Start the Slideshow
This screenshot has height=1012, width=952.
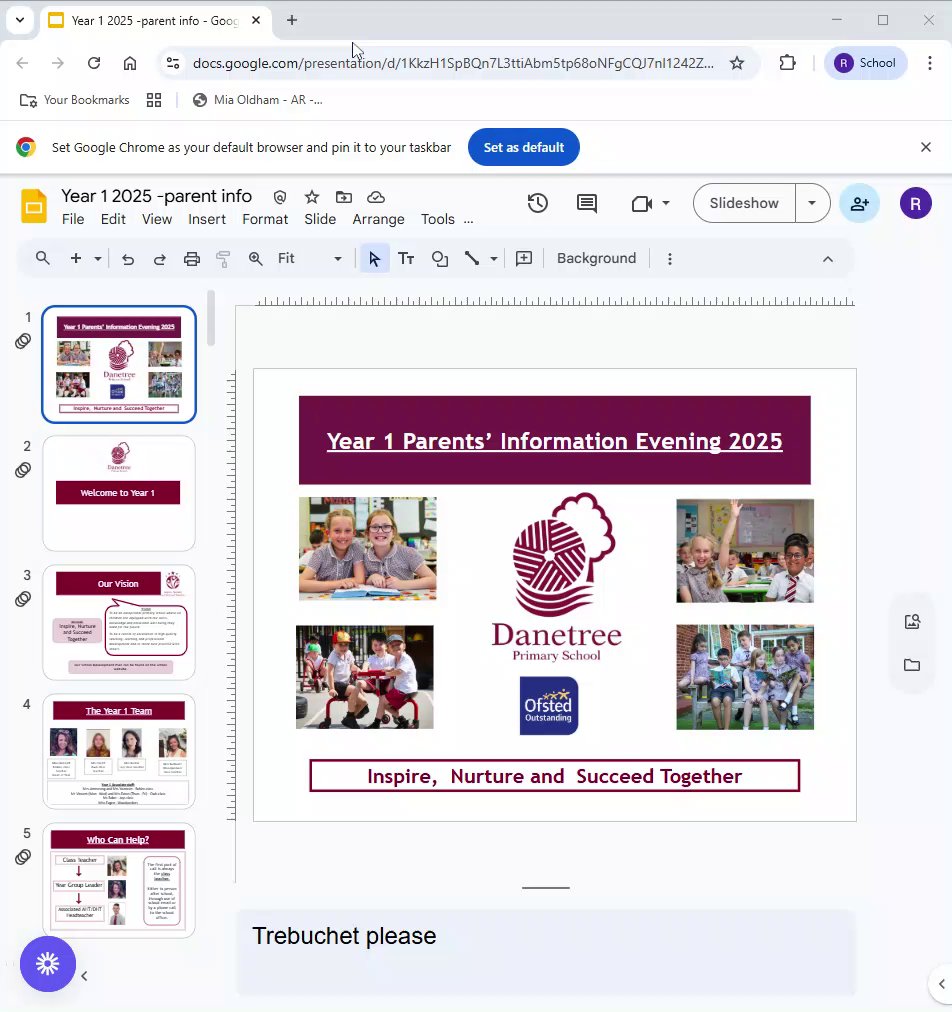(x=744, y=203)
